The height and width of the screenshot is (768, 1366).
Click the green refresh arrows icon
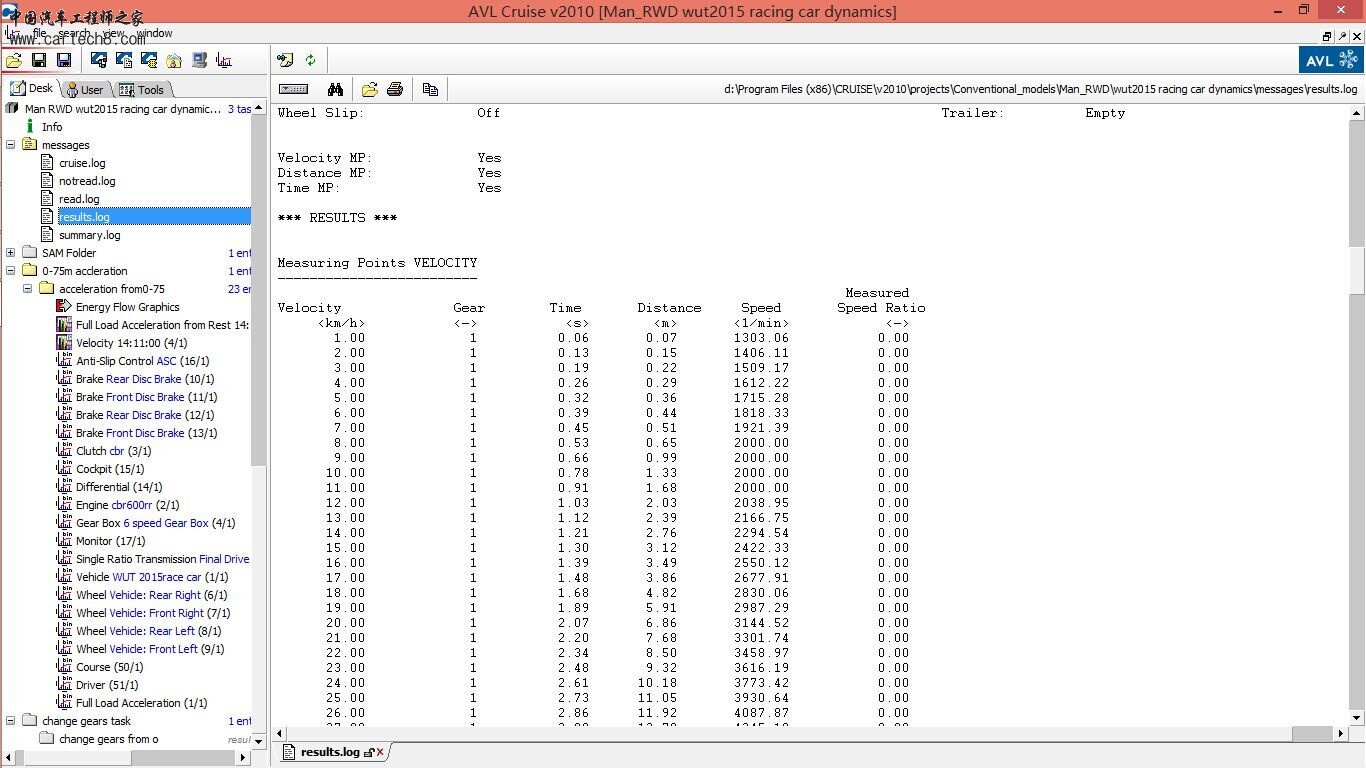310,60
